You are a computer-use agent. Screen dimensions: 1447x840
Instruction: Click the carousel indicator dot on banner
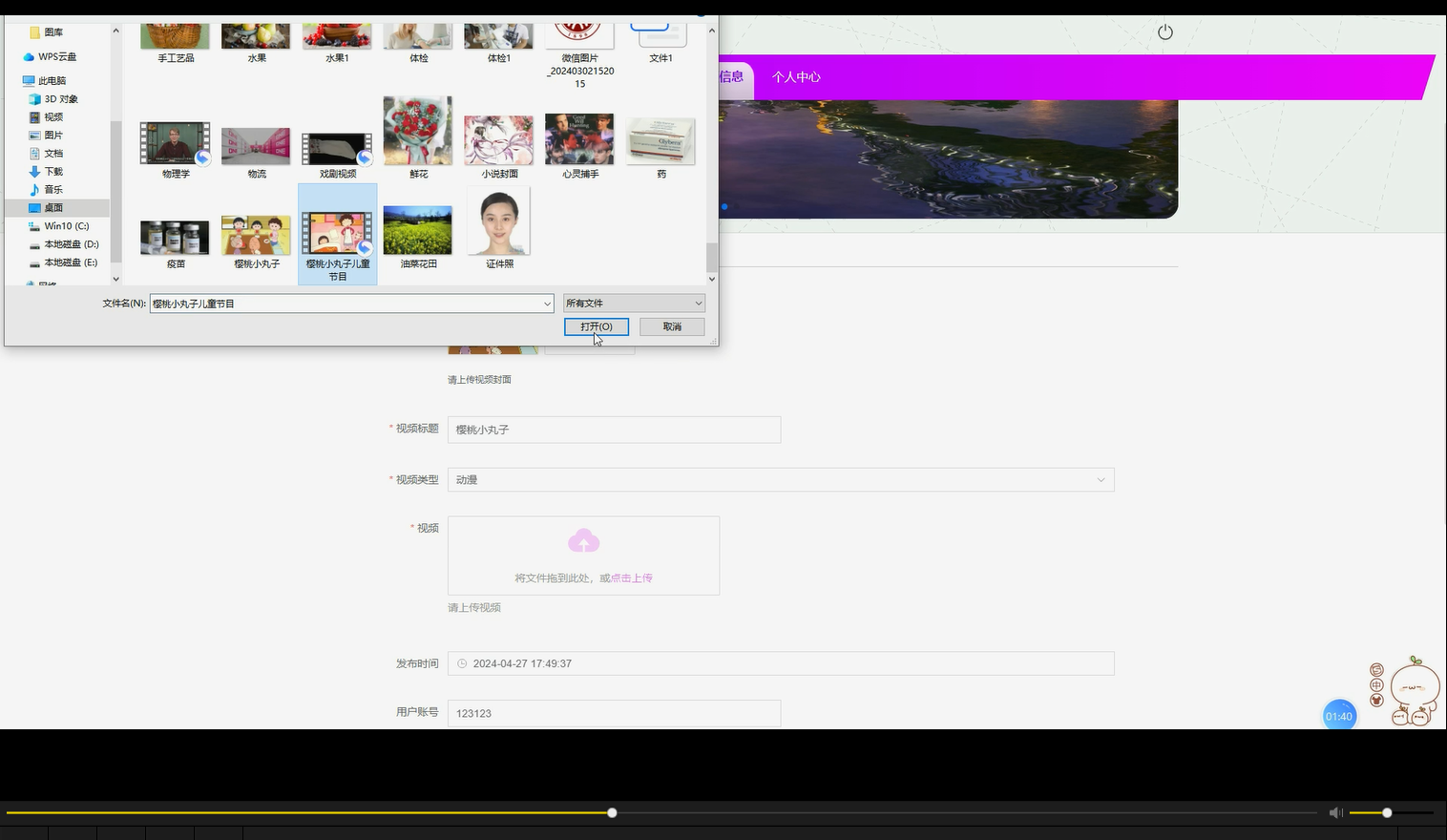(724, 206)
